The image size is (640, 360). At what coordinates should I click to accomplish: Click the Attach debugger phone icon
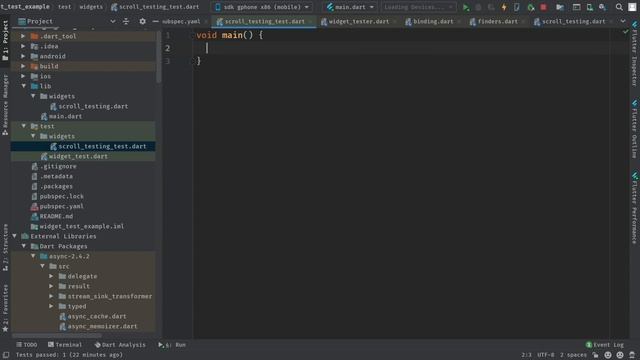[x=517, y=7]
